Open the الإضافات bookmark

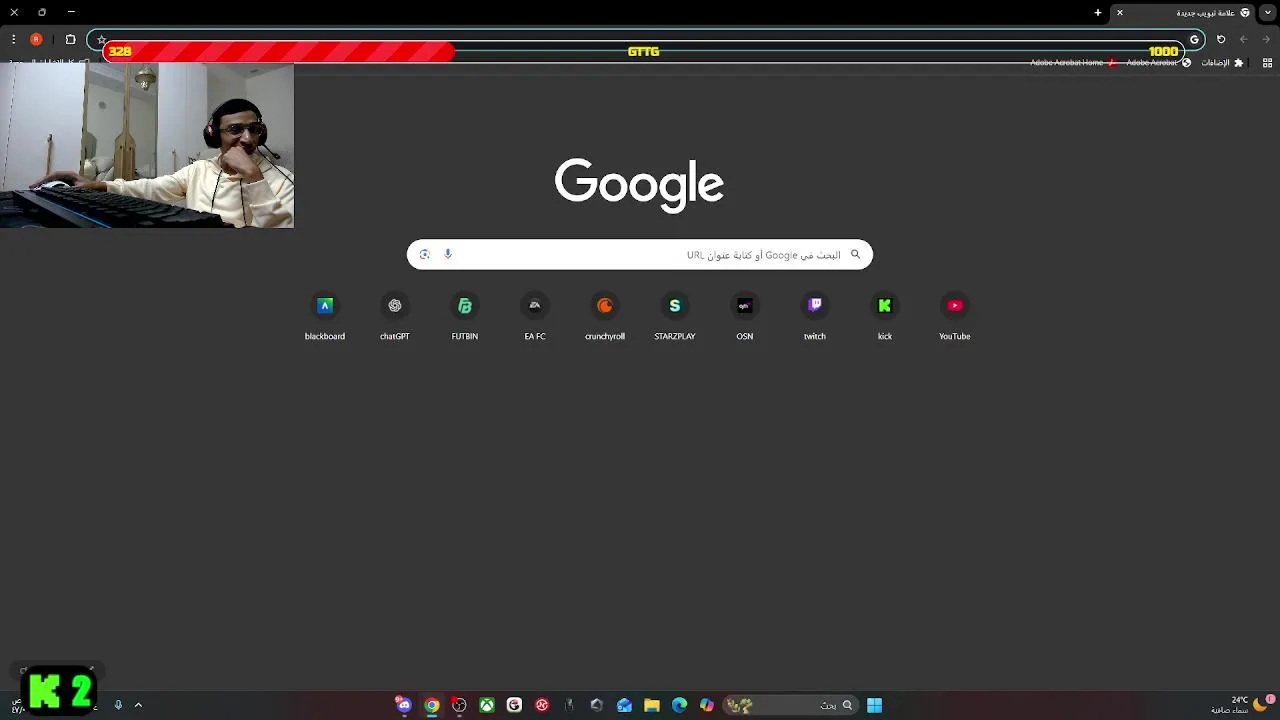1222,63
